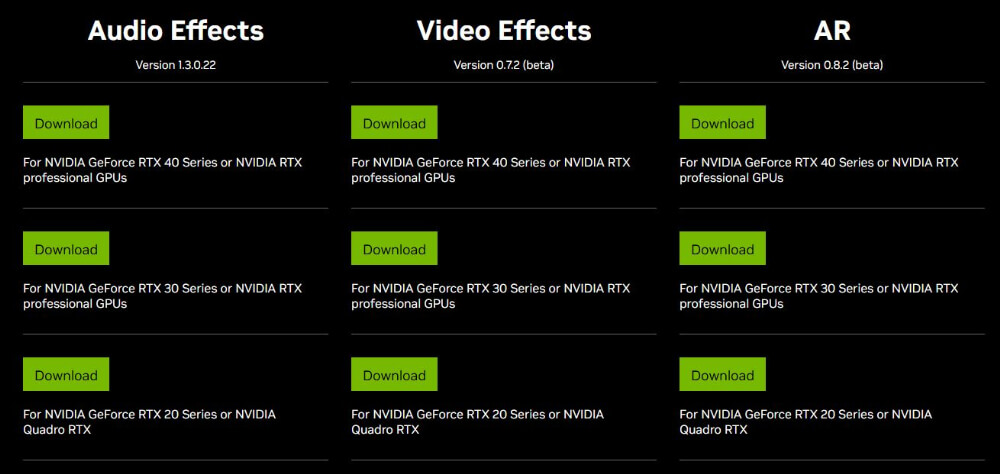
Task: Click the Audio Effects Quadro RTX description text
Action: [x=149, y=422]
